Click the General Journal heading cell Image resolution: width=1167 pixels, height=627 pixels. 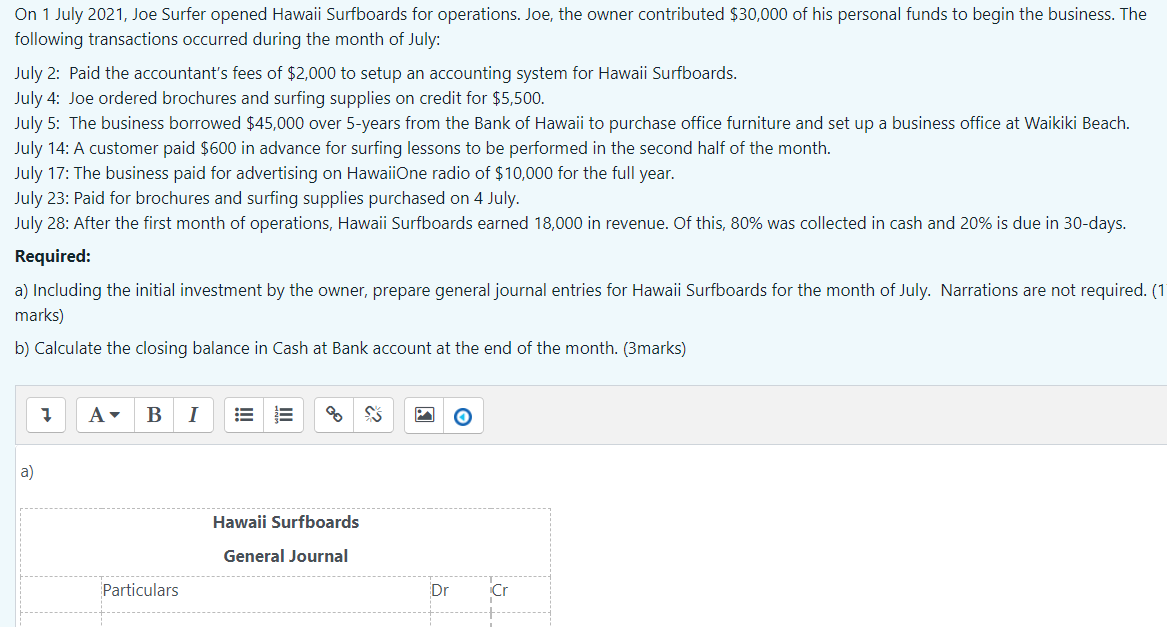(285, 555)
